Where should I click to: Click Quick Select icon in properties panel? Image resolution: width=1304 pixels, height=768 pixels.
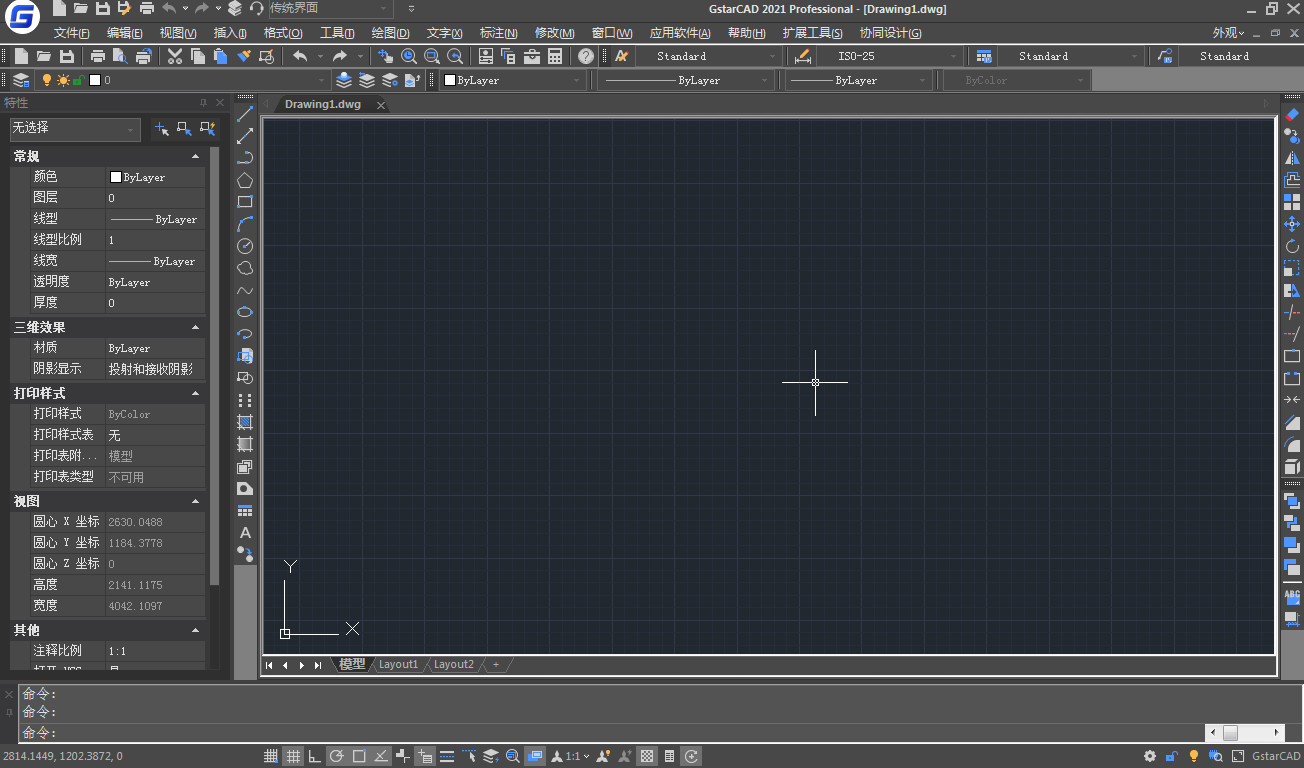tap(207, 128)
